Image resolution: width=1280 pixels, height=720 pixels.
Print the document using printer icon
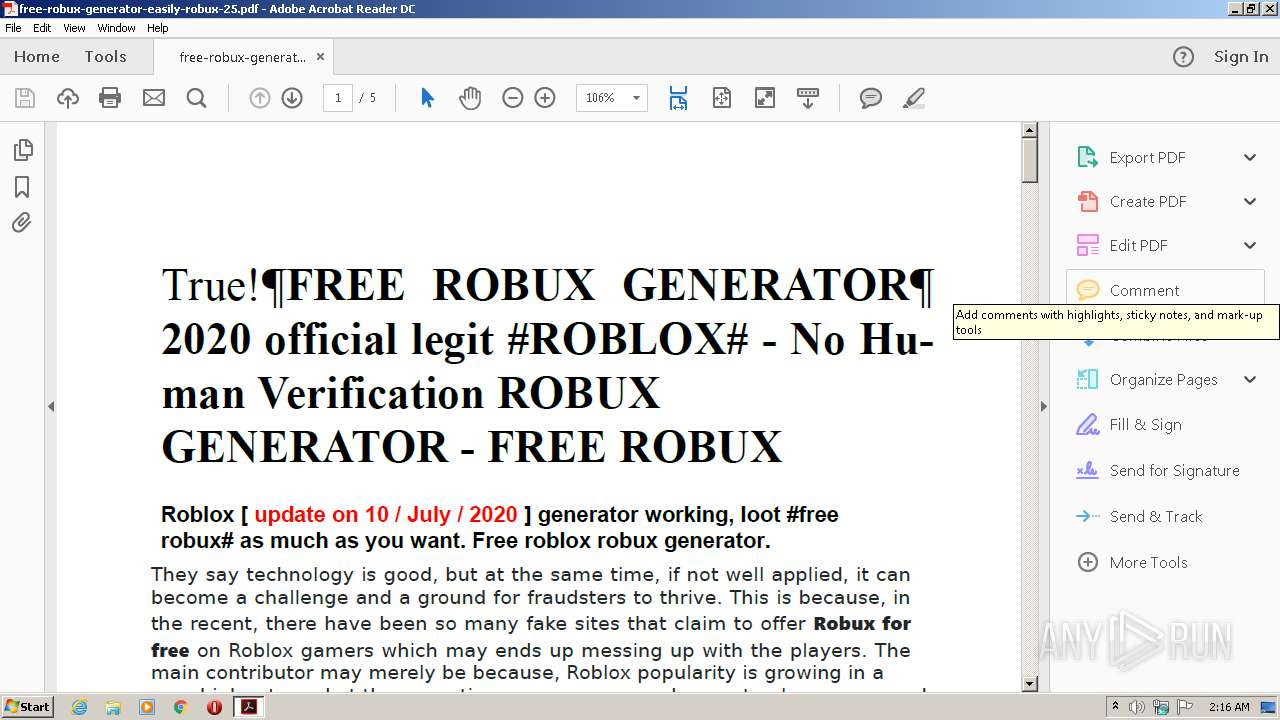click(x=110, y=98)
